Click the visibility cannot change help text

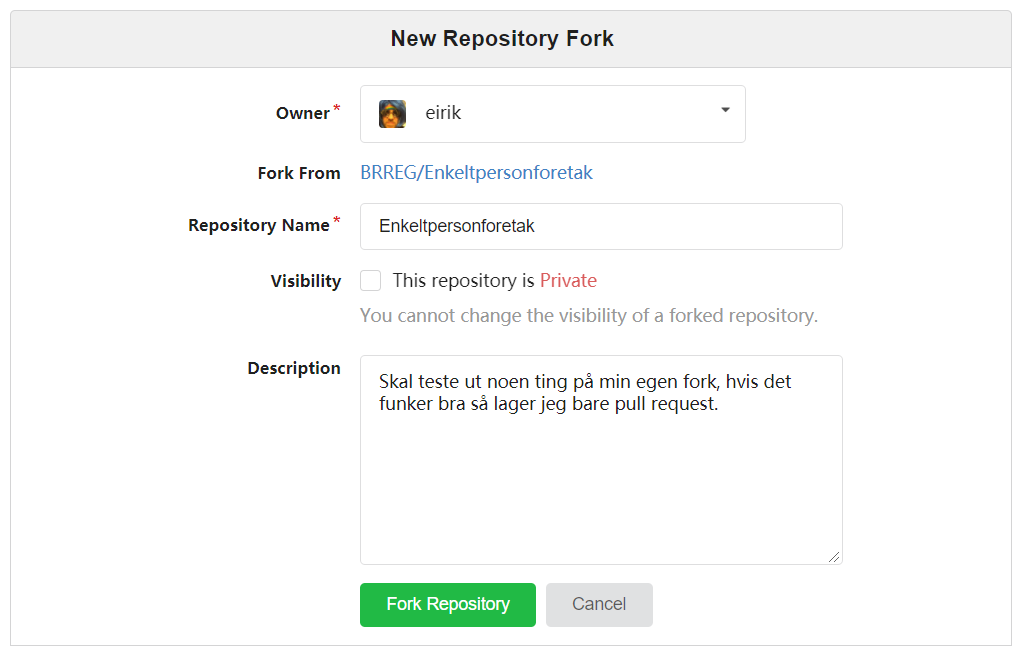588,315
